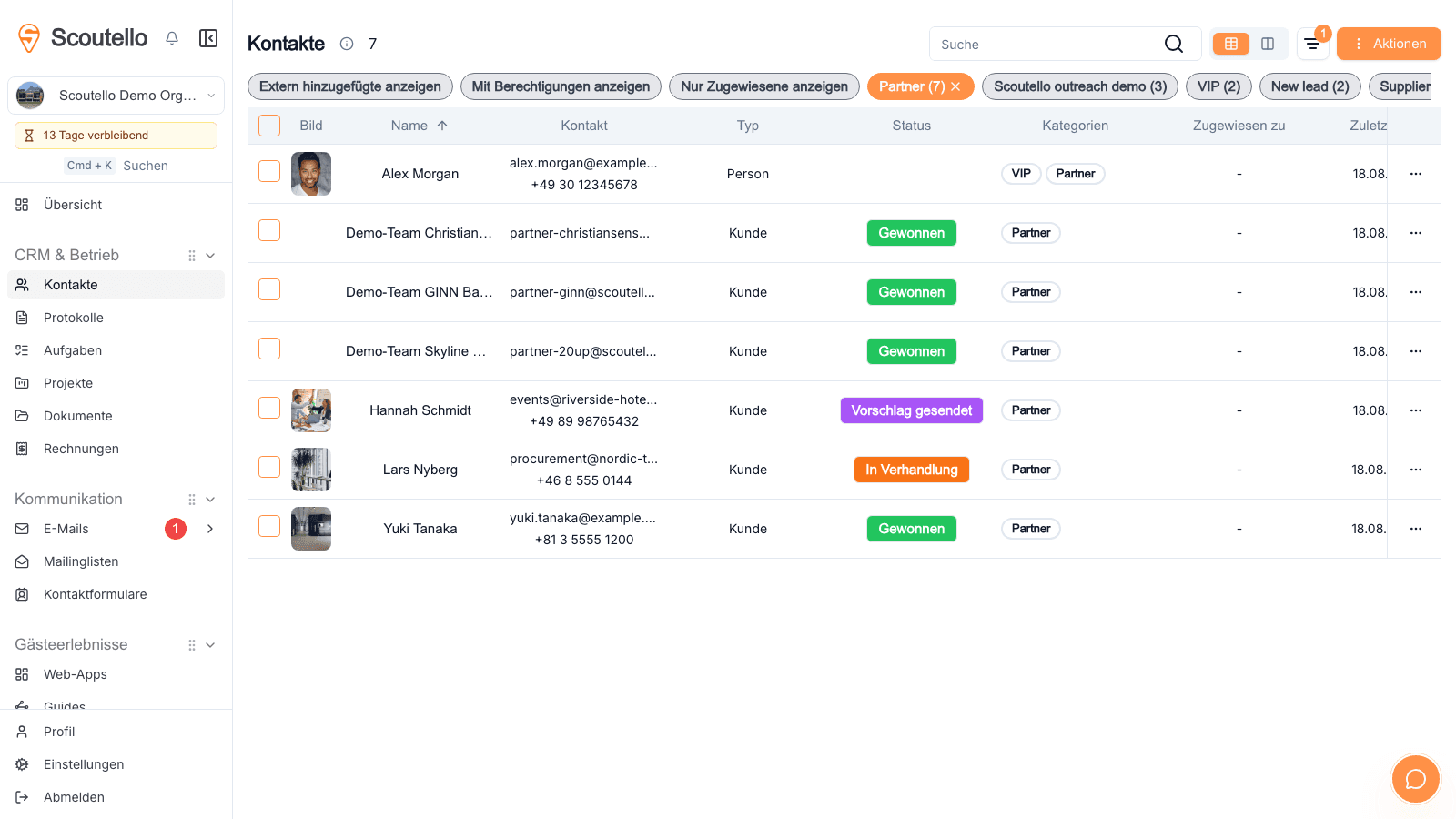Open the chat support bubble

[1416, 779]
